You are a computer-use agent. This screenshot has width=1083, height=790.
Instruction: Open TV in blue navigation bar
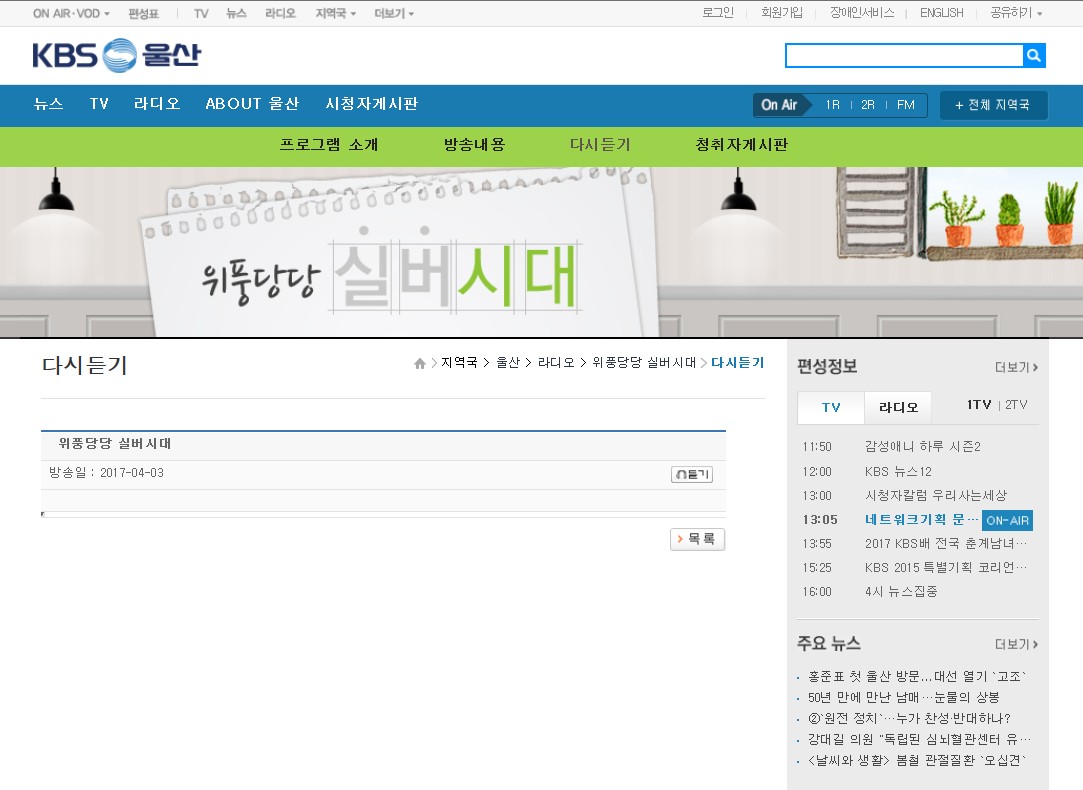(99, 104)
